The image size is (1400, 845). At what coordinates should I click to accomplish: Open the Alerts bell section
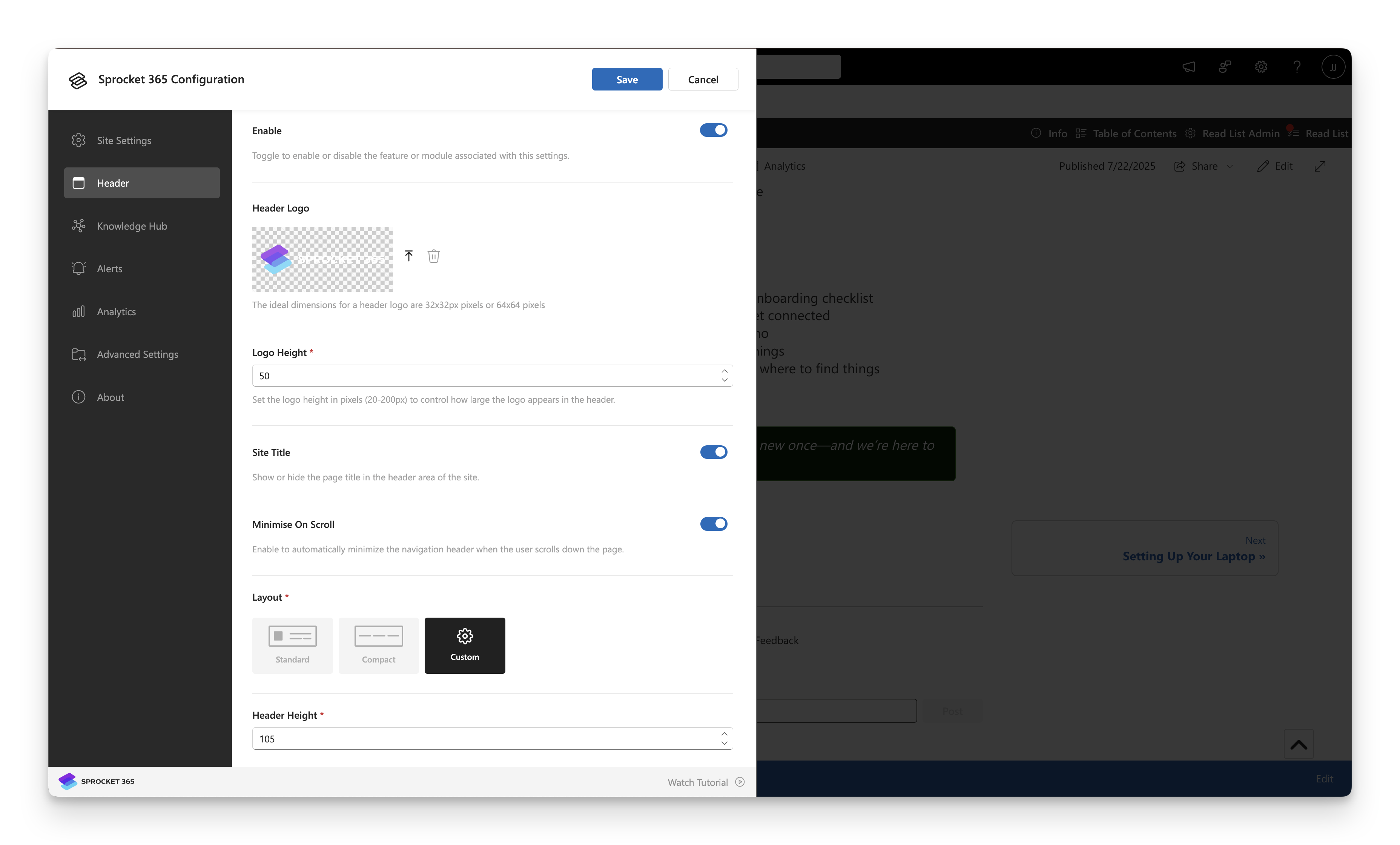click(x=109, y=268)
